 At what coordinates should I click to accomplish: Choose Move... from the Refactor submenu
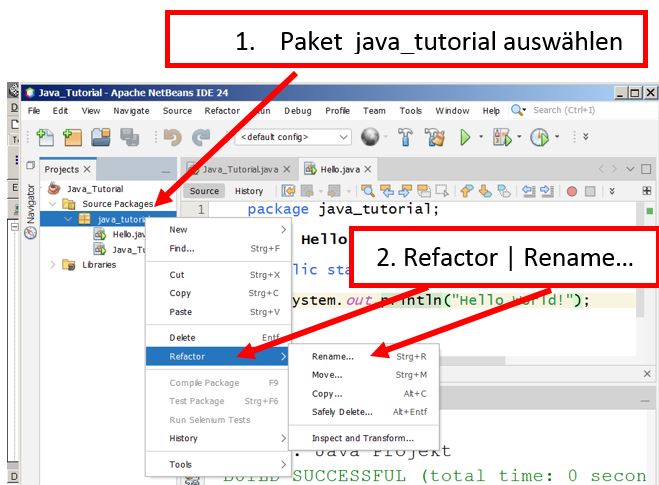364,375
